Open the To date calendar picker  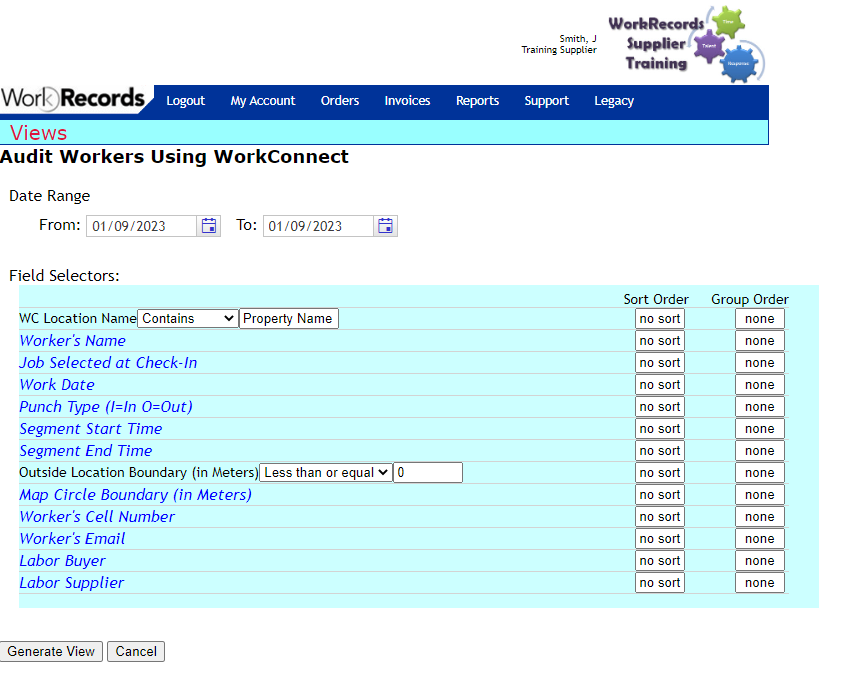coord(385,226)
